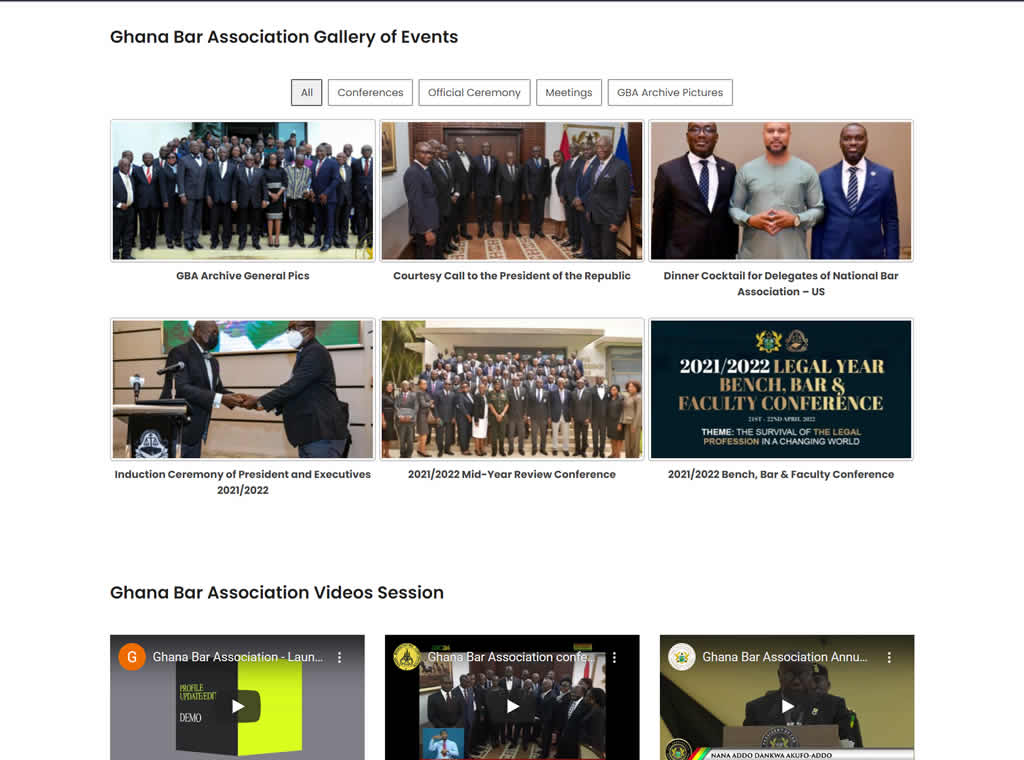The image size is (1024, 760).
Task: Play the Ghana Bar Association Annual video
Action: (x=788, y=706)
